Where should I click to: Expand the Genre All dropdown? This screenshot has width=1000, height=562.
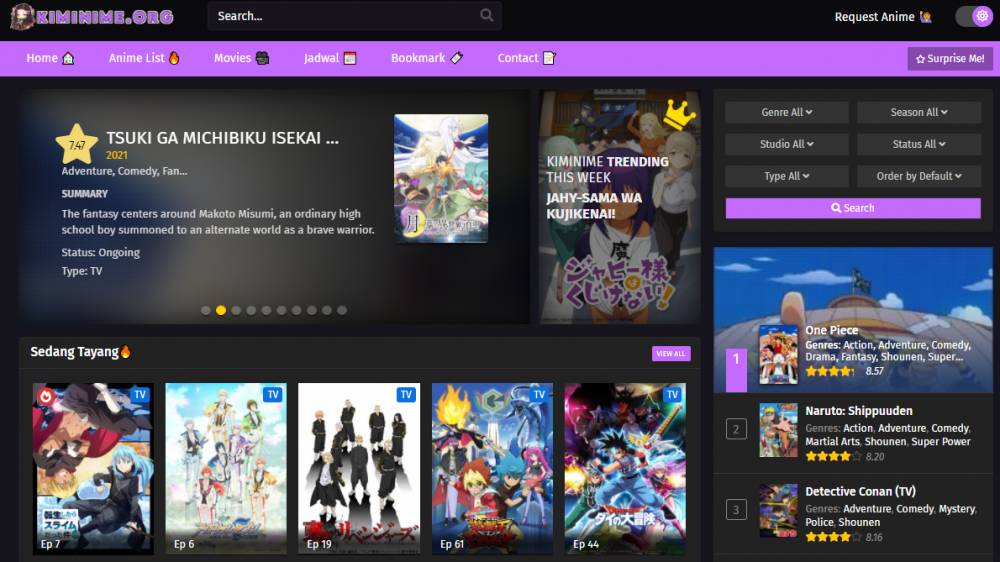(786, 112)
